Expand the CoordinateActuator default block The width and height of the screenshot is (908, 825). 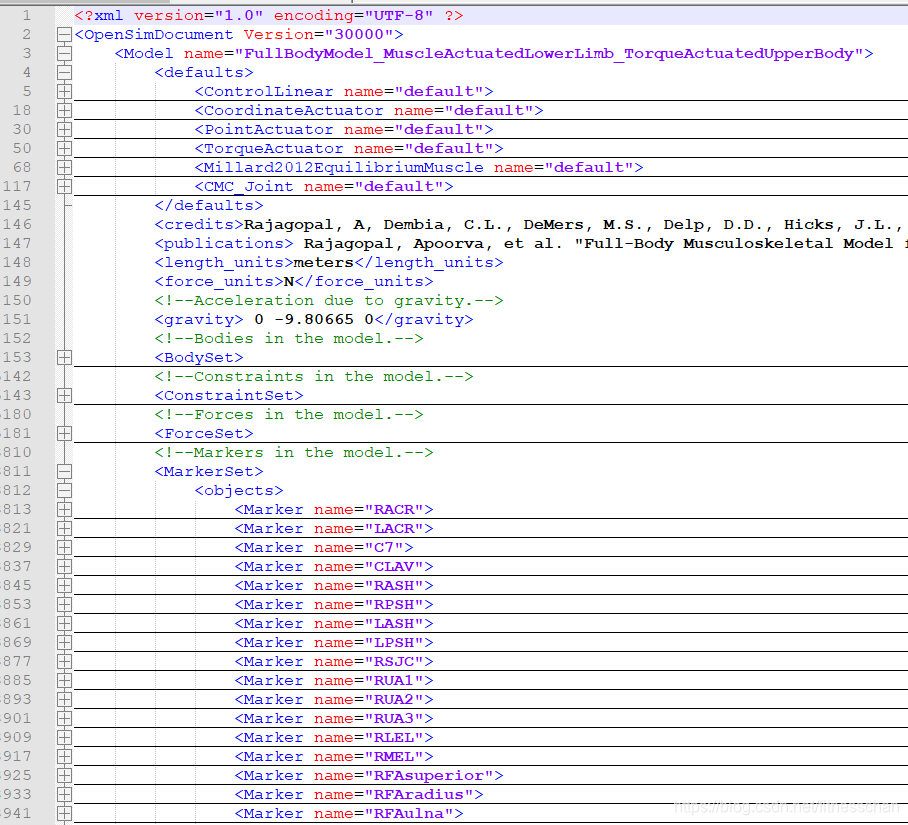[x=64, y=111]
